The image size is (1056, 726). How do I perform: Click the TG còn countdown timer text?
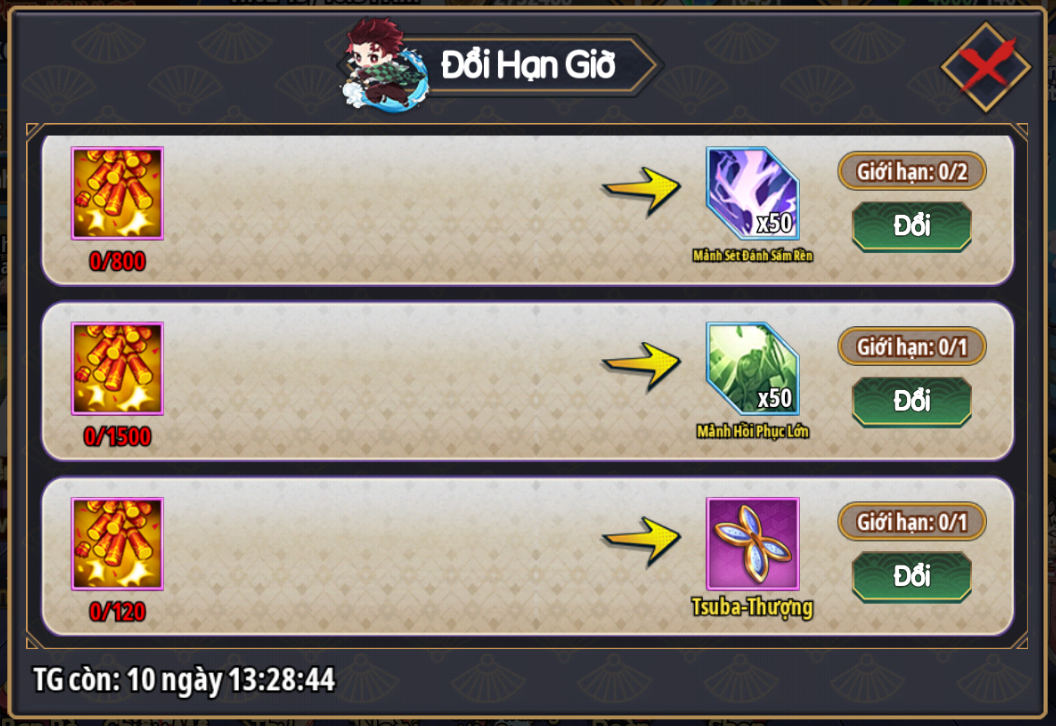tap(184, 679)
